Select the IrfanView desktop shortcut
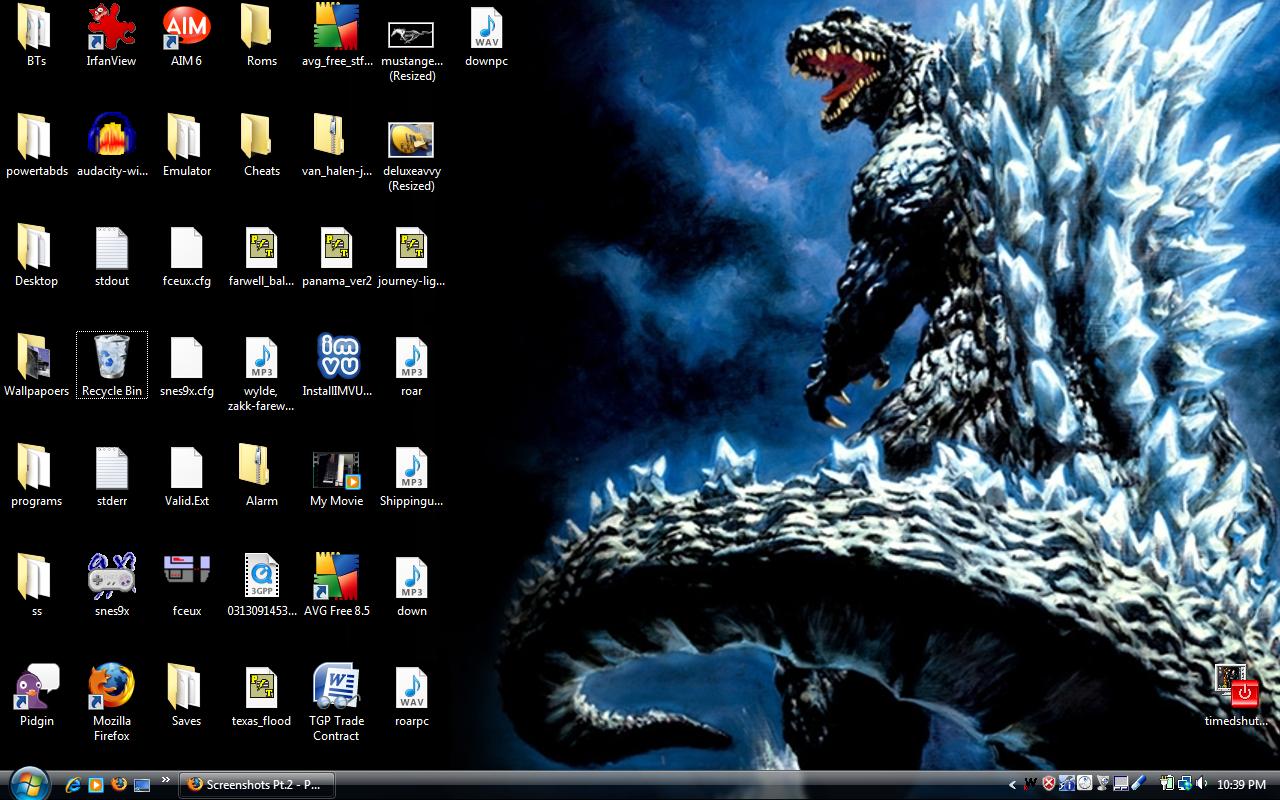Image resolution: width=1280 pixels, height=800 pixels. (x=111, y=28)
